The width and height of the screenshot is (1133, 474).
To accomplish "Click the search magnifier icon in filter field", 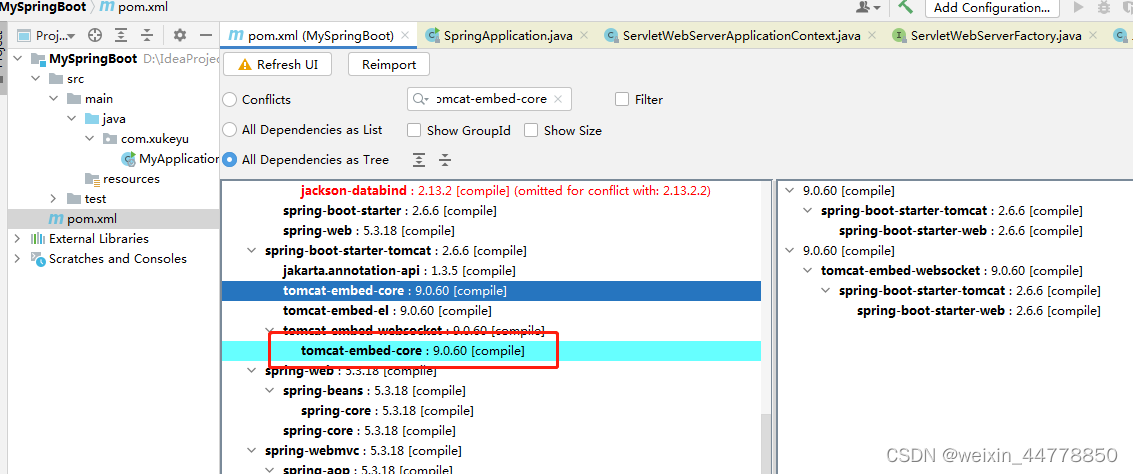I will coord(419,99).
